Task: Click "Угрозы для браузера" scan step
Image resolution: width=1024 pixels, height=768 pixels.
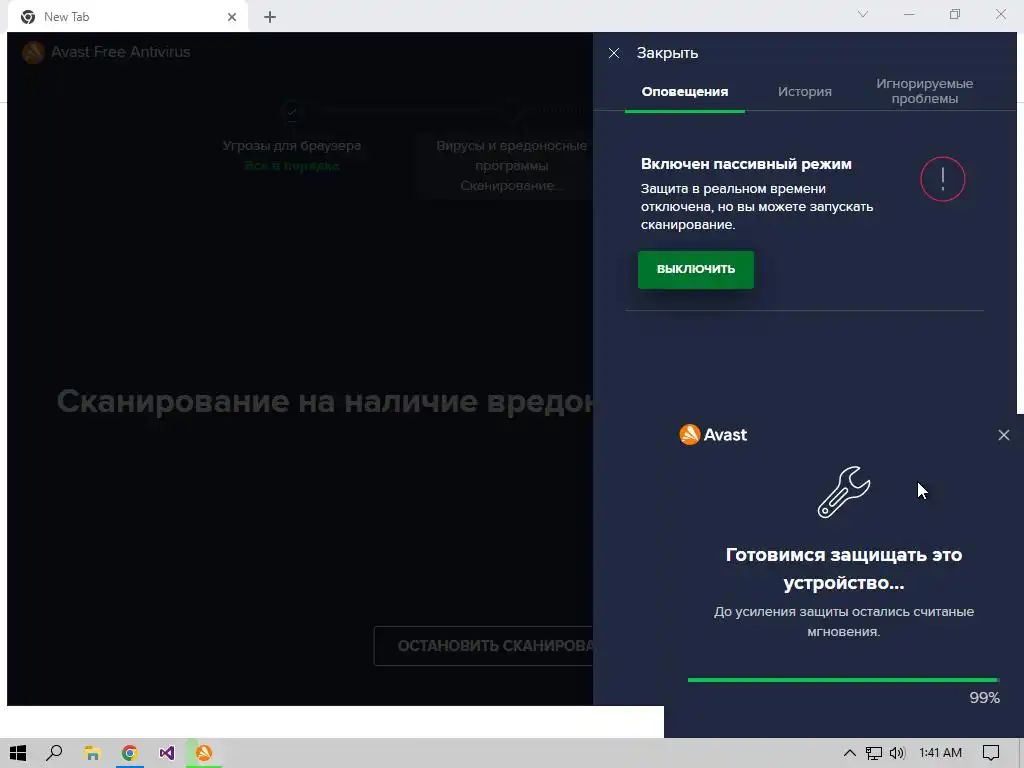Action: pyautogui.click(x=291, y=146)
